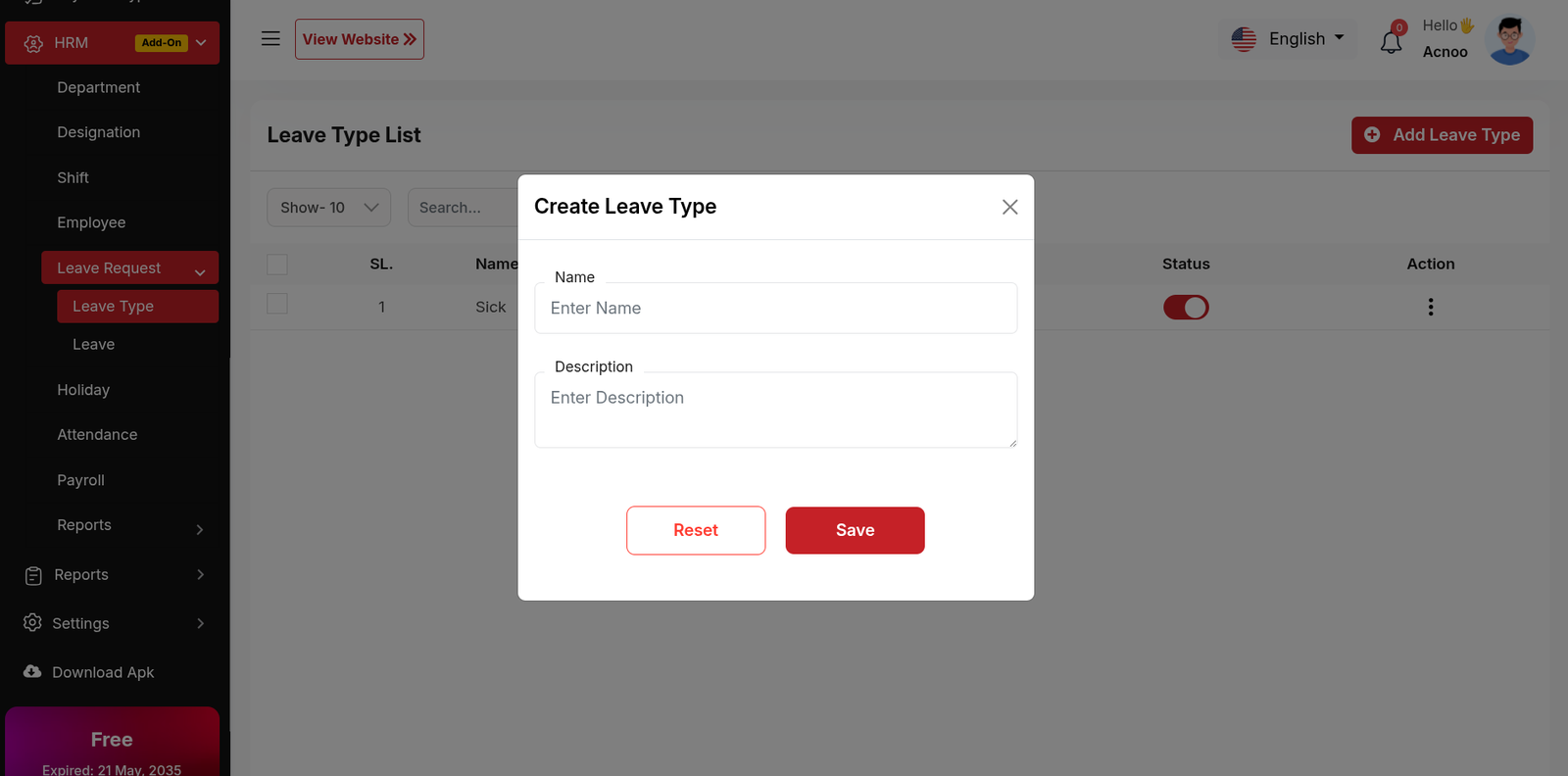
Task: Click the Settings gear icon in sidebar
Action: [32, 623]
